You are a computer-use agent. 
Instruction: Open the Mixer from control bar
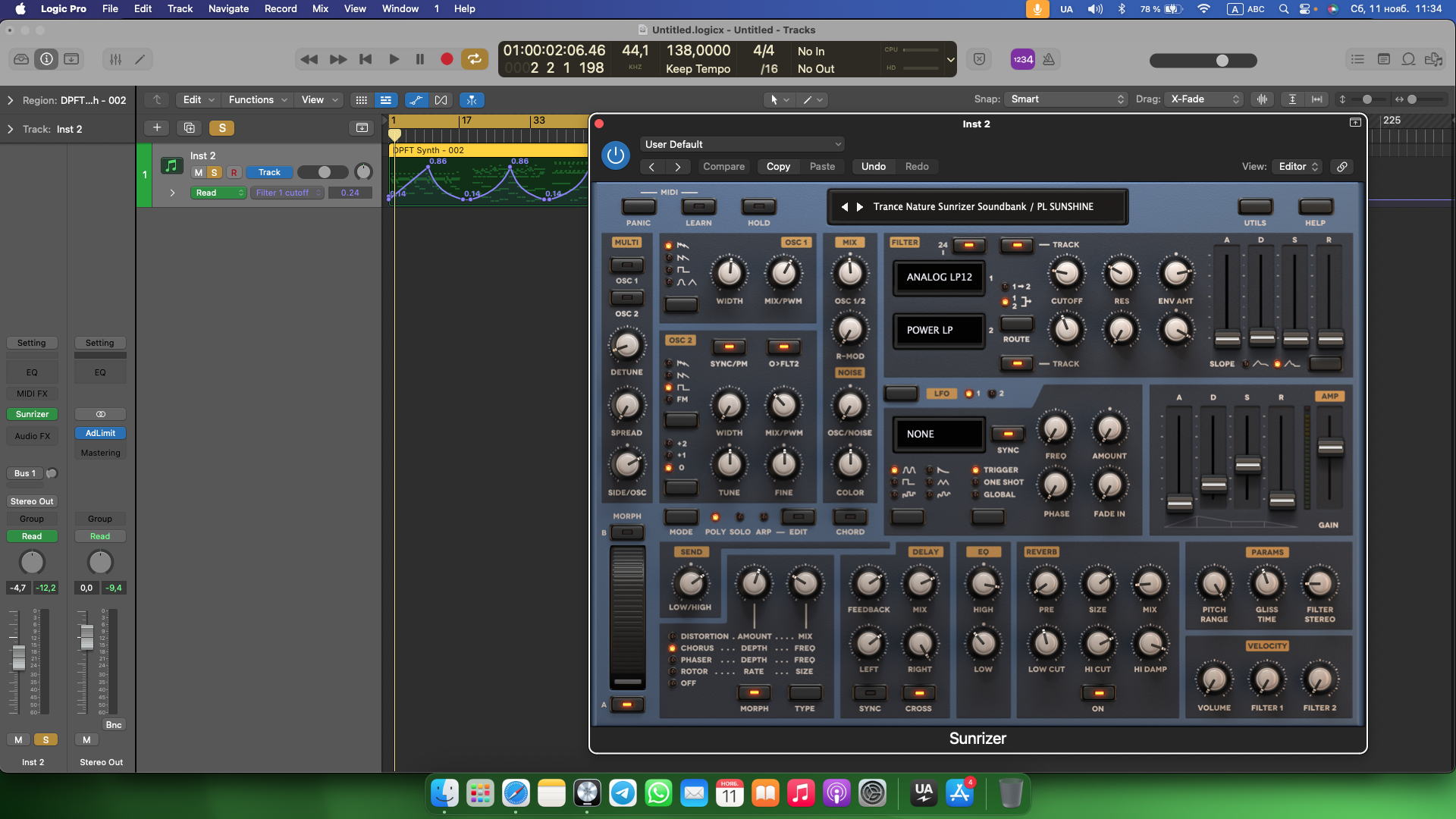point(115,59)
